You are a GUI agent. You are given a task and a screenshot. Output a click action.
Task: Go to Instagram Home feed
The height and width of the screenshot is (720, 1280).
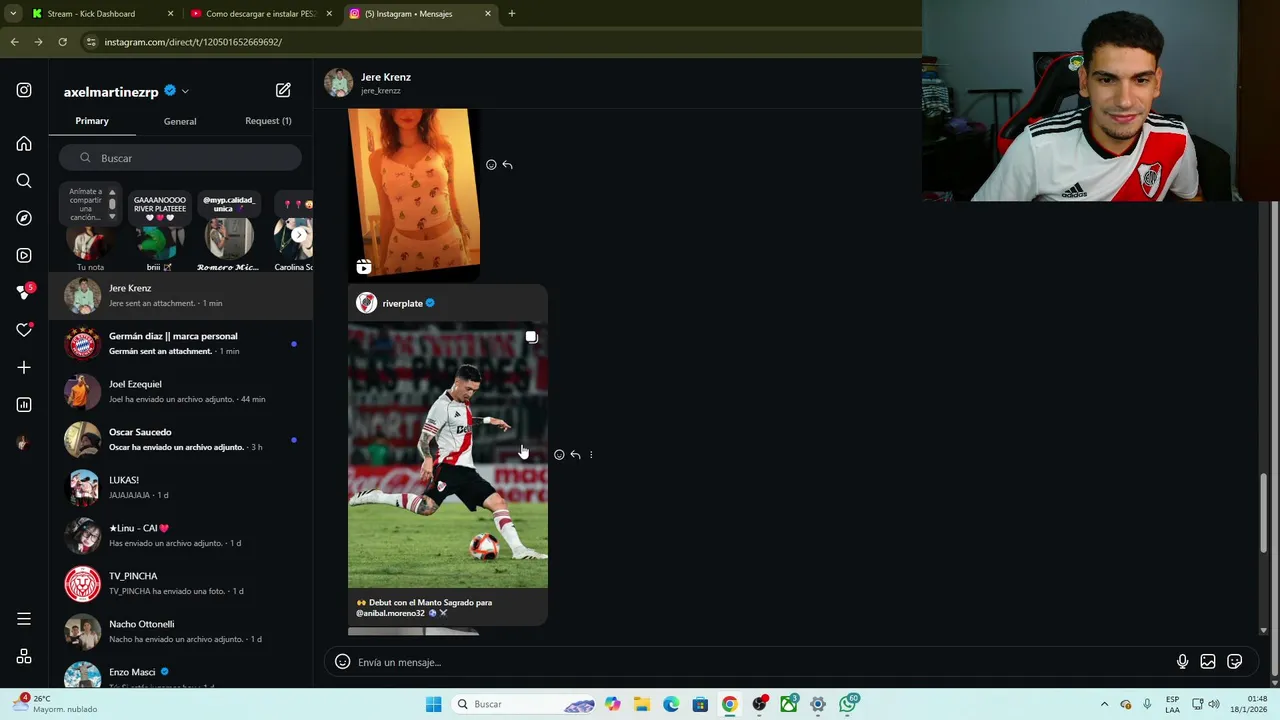tap(24, 144)
